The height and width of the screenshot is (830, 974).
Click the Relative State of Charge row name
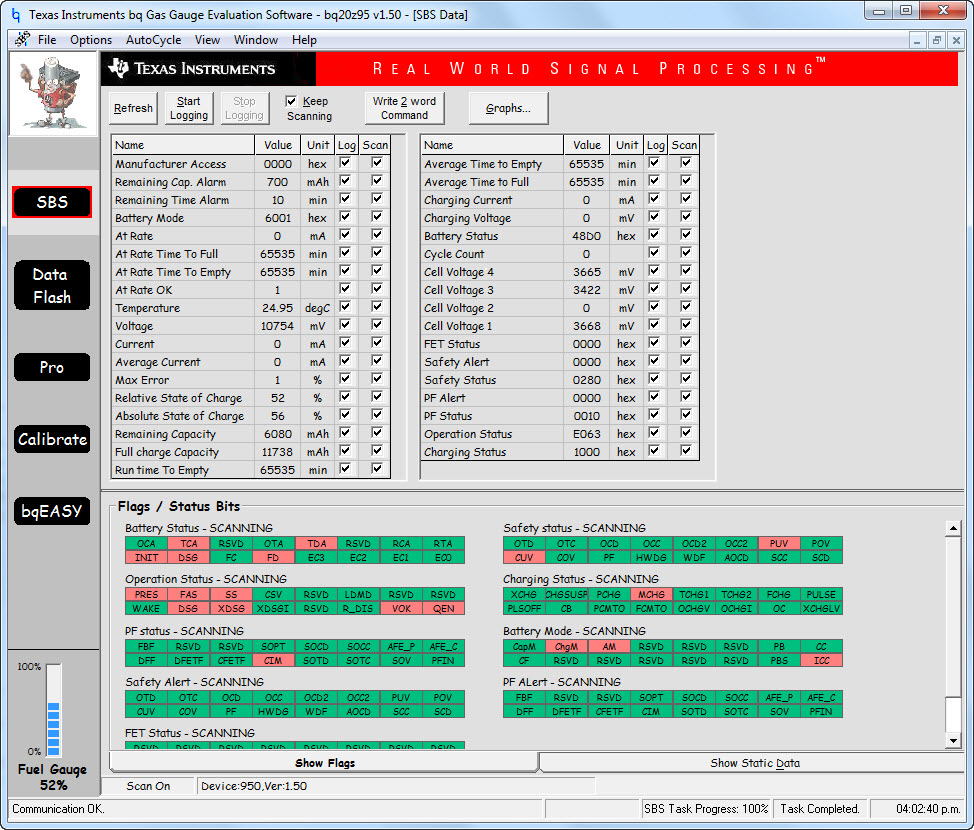click(178, 398)
